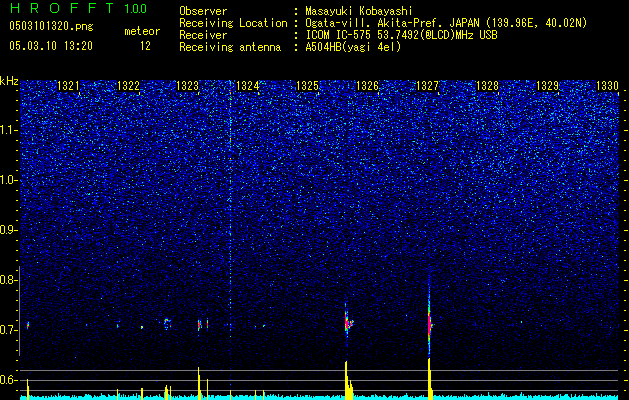Click observer name Masayuki Kobayashi
This screenshot has height=400, width=629.
(359, 11)
